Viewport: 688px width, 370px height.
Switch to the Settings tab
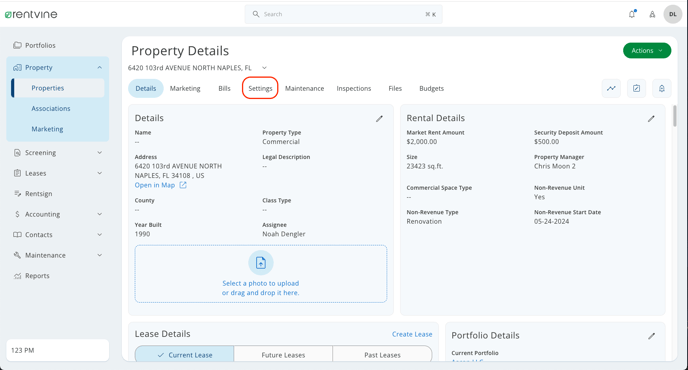260,88
